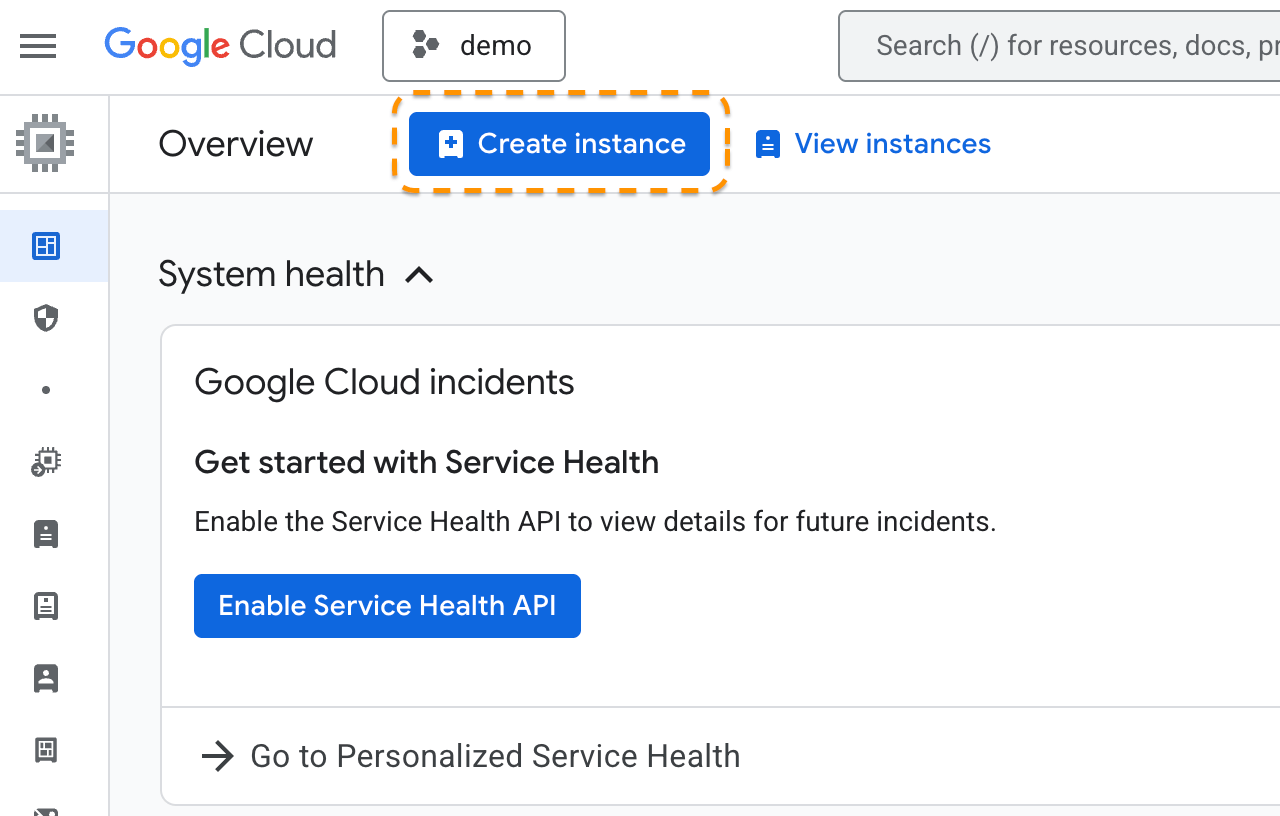Open the hamburger navigation menu

[38, 46]
